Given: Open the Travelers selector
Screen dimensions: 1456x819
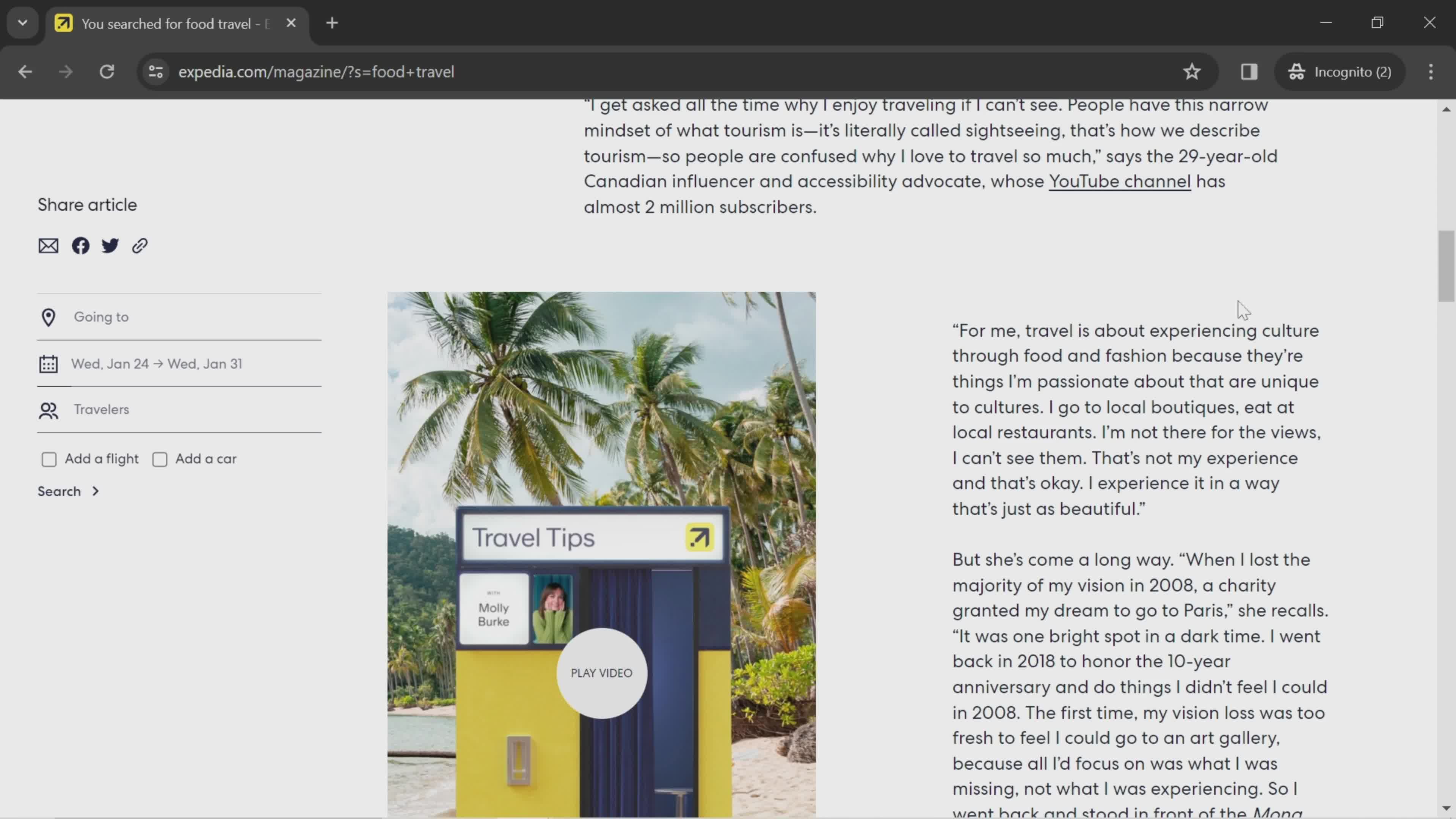Looking at the screenshot, I should [179, 410].
